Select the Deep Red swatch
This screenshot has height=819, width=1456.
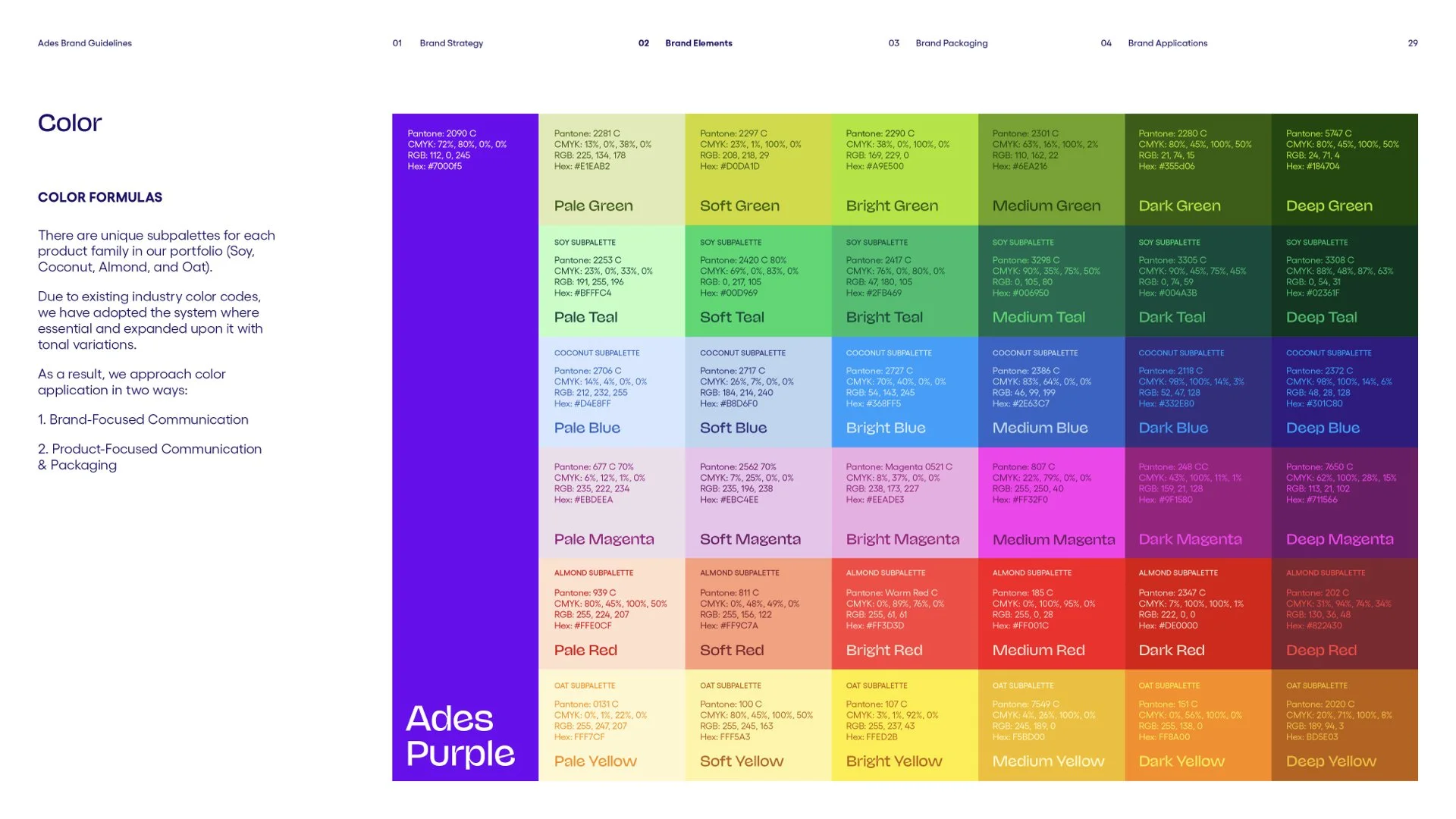point(1345,614)
